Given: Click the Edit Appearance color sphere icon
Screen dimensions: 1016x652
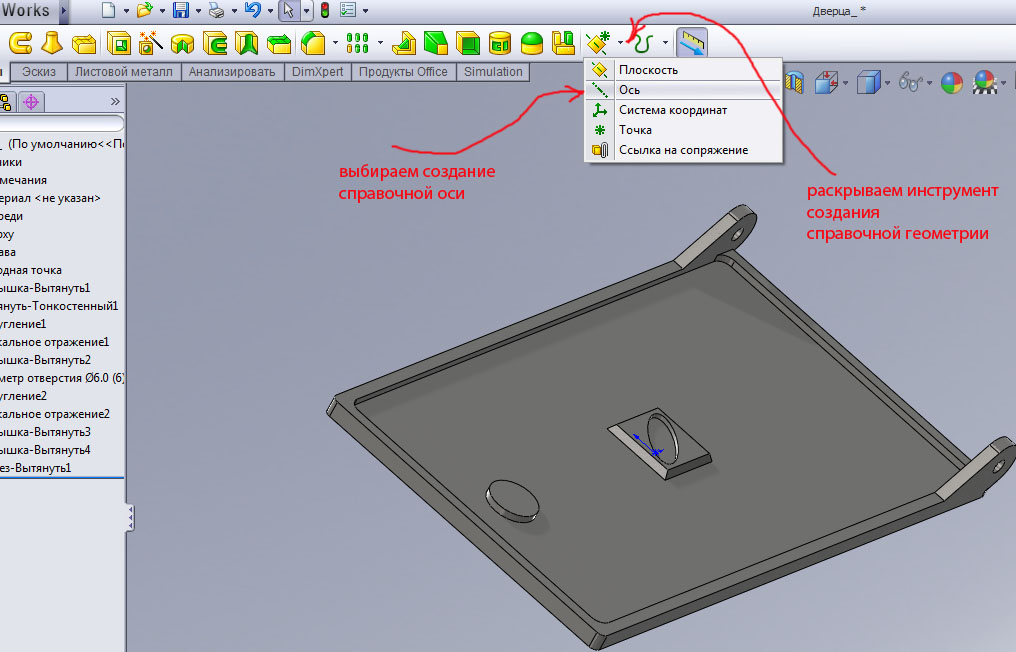Looking at the screenshot, I should 952,84.
